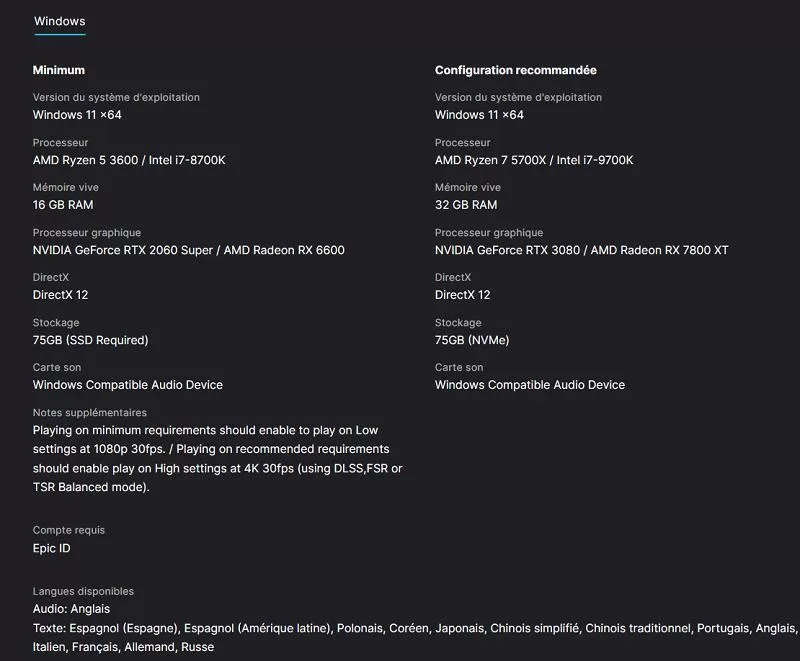Click the Notes supplémentaires label
This screenshot has height=661, width=800.
click(90, 413)
